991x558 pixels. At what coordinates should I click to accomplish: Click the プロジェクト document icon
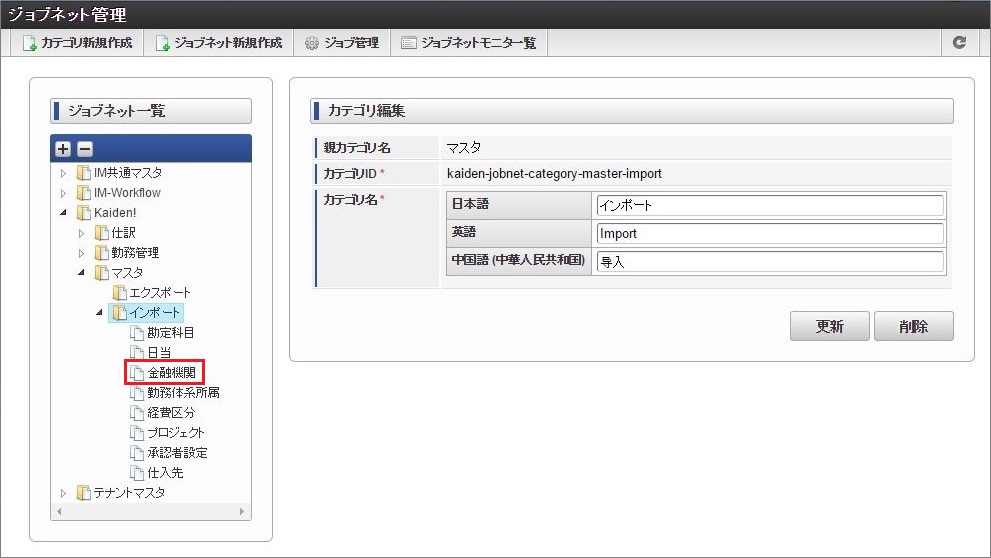point(137,432)
